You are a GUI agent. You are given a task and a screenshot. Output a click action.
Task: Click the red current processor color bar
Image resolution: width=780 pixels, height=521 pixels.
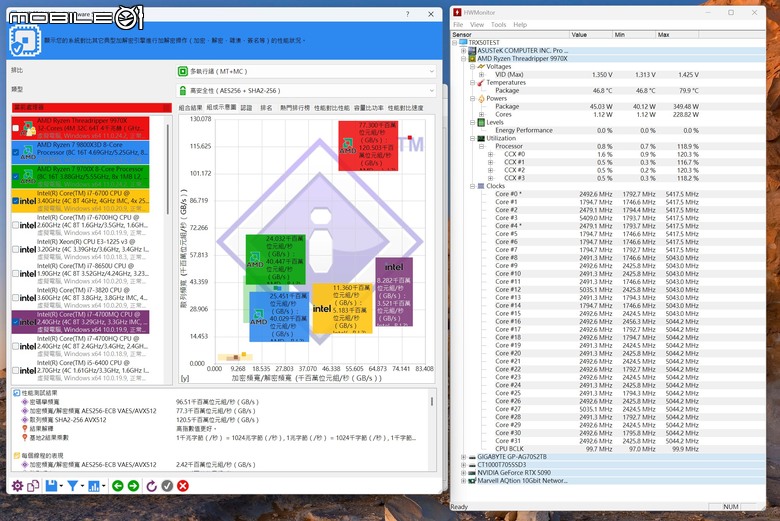91,107
